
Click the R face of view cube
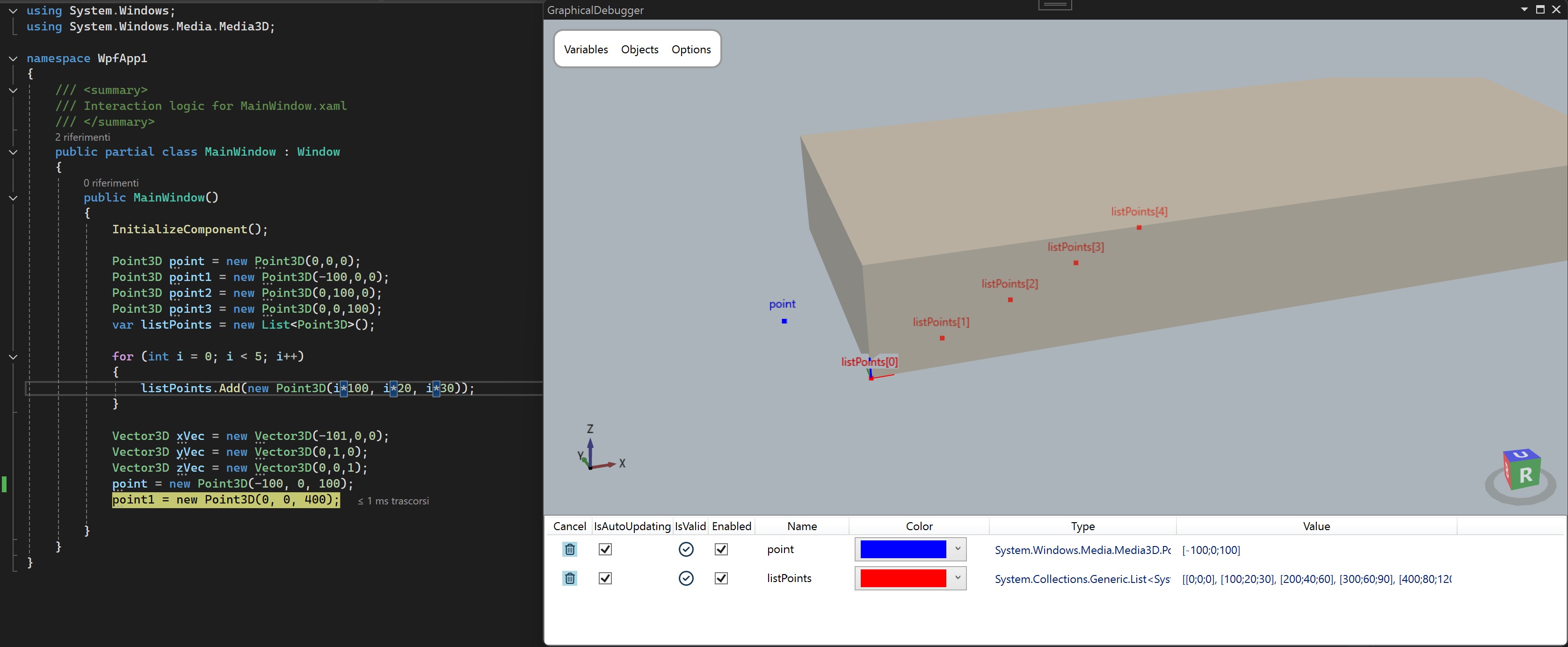pyautogui.click(x=1526, y=475)
